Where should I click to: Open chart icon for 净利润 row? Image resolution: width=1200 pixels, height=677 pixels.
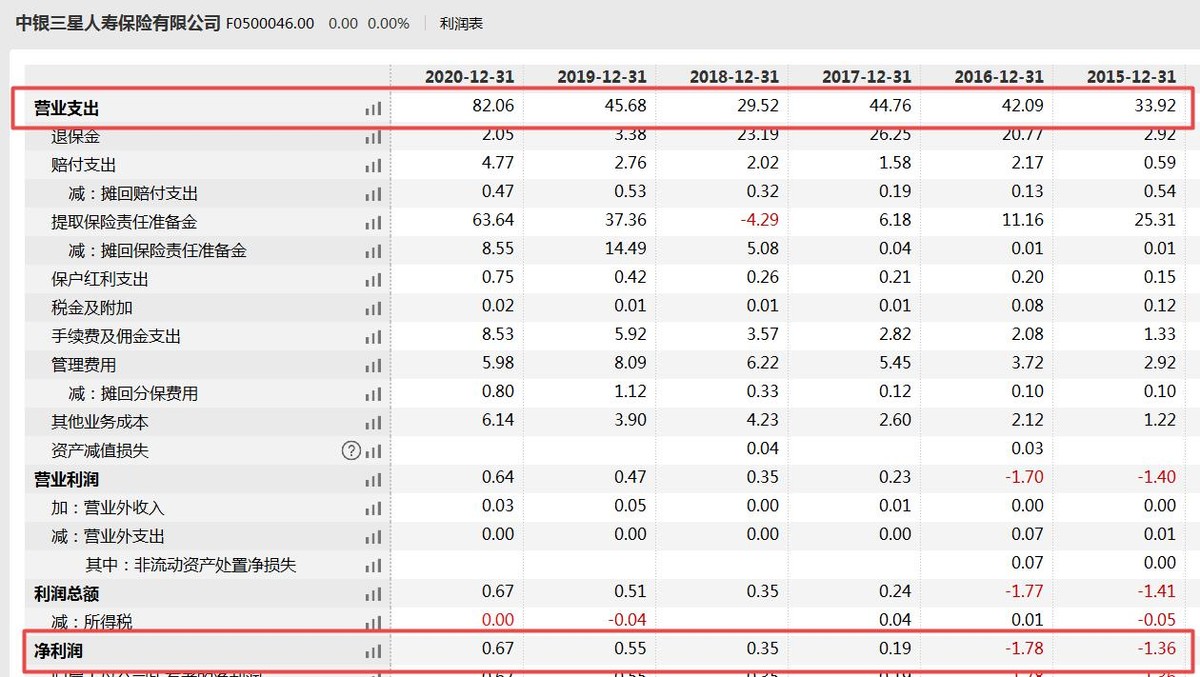pos(373,652)
